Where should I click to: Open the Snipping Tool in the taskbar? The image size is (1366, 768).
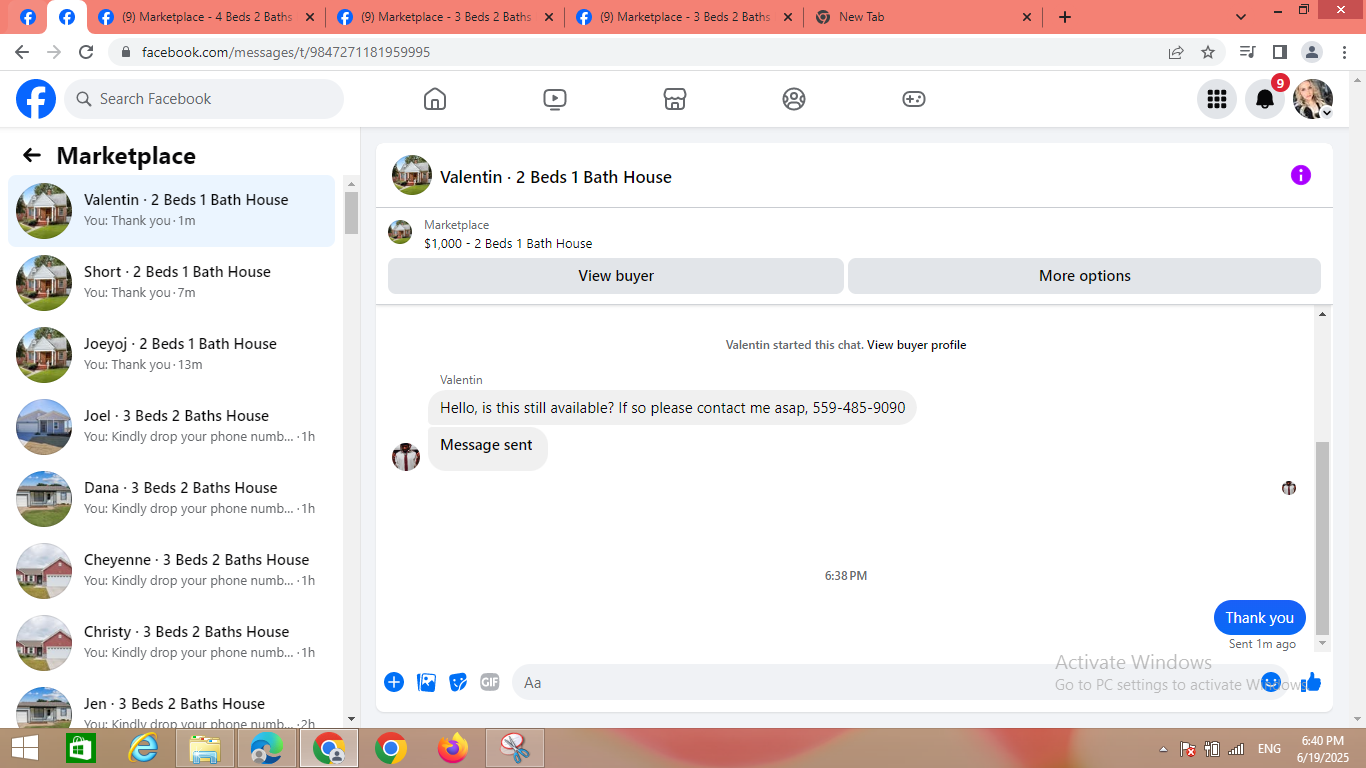[x=515, y=748]
